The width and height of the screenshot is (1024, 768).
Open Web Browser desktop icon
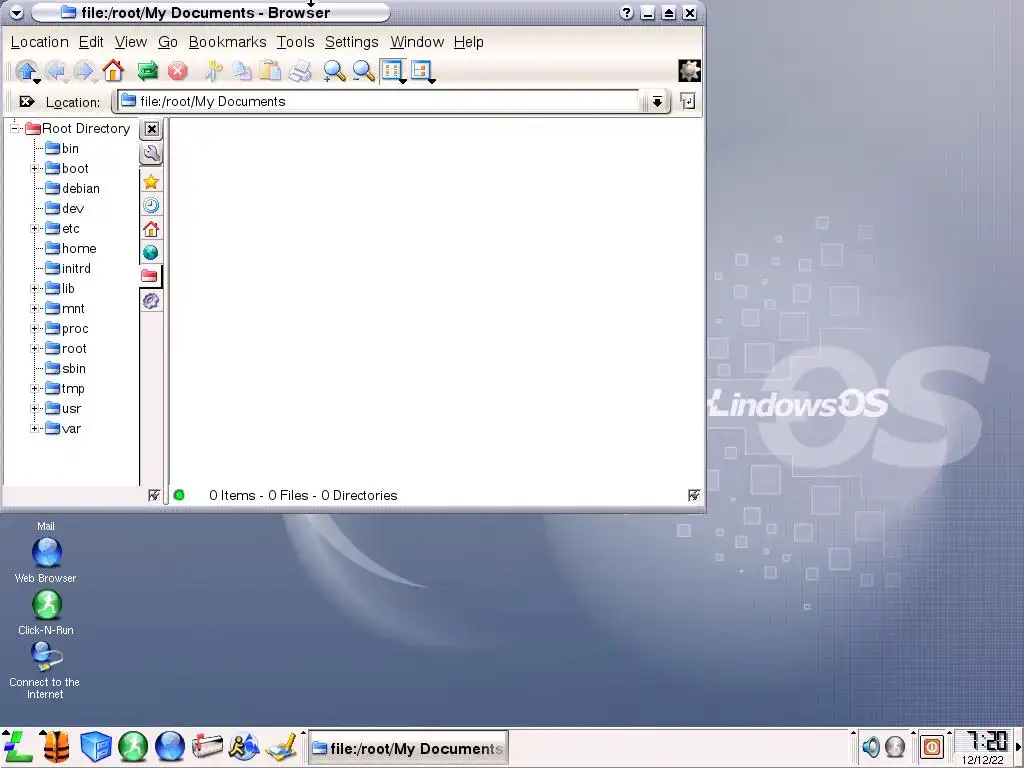click(x=46, y=560)
